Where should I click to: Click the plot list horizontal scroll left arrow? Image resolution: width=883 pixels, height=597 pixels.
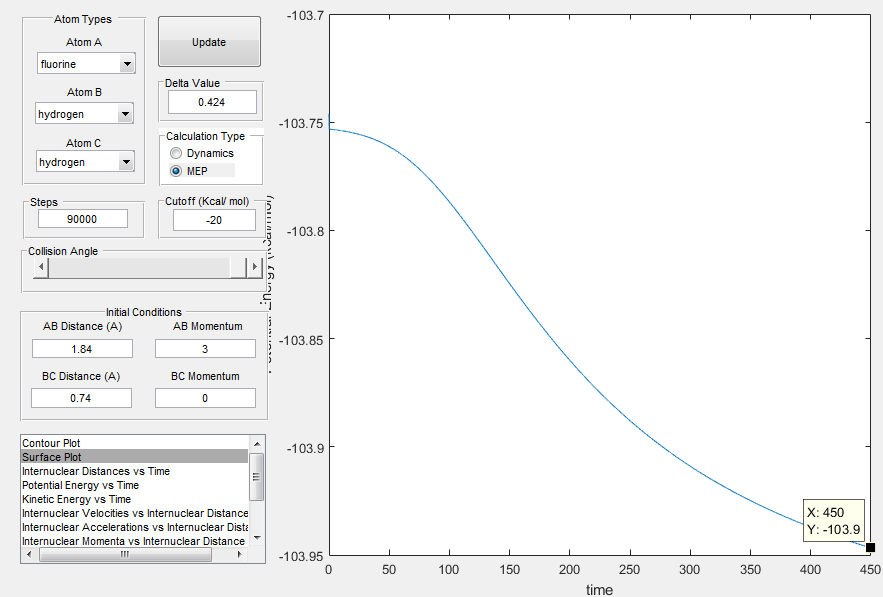coord(29,554)
